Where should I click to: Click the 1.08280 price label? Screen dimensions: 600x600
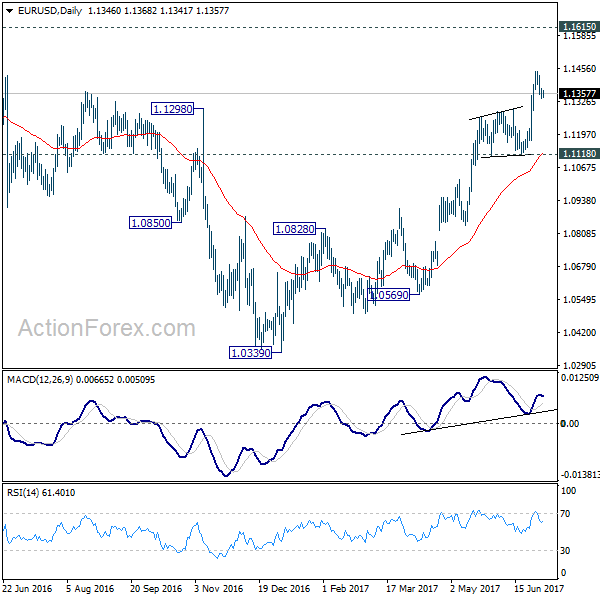click(295, 229)
